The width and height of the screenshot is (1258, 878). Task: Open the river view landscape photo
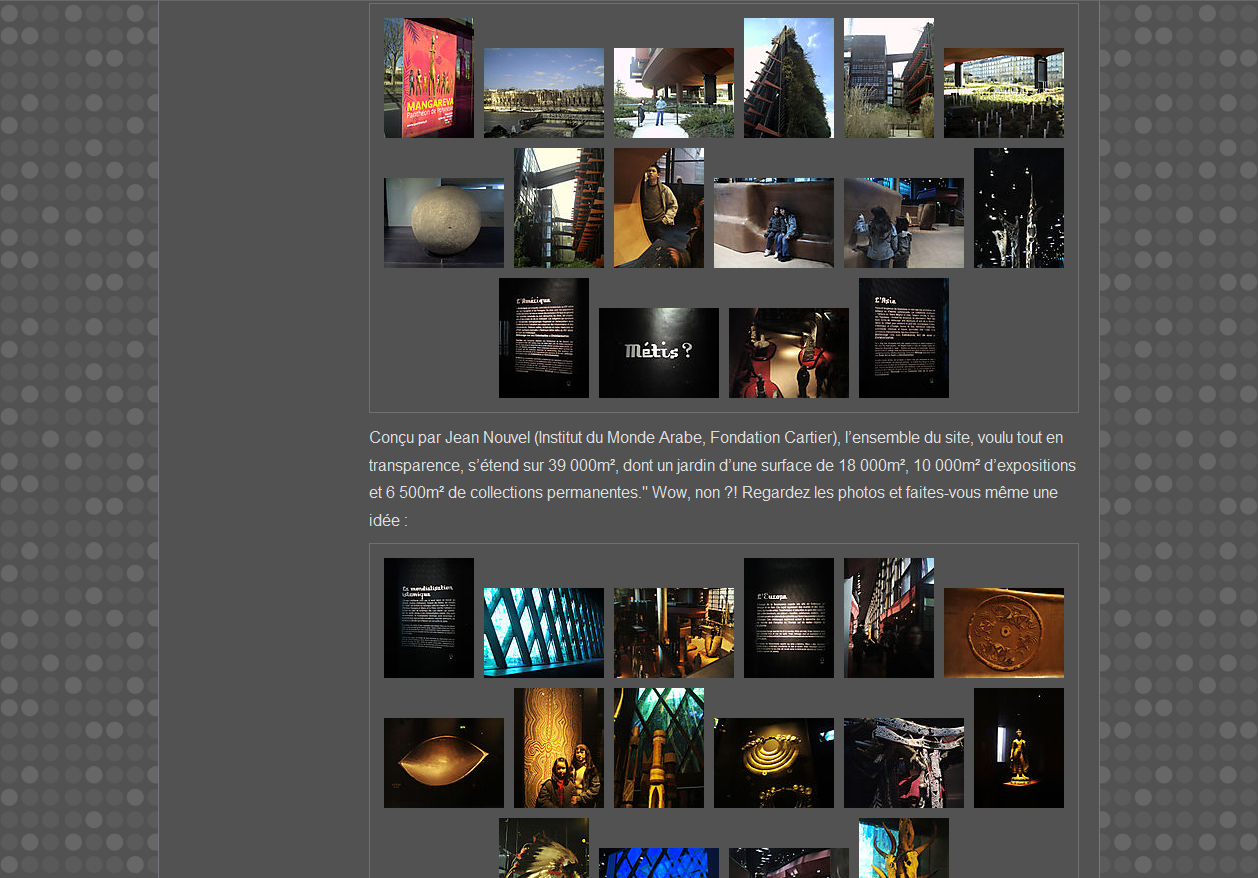click(543, 93)
